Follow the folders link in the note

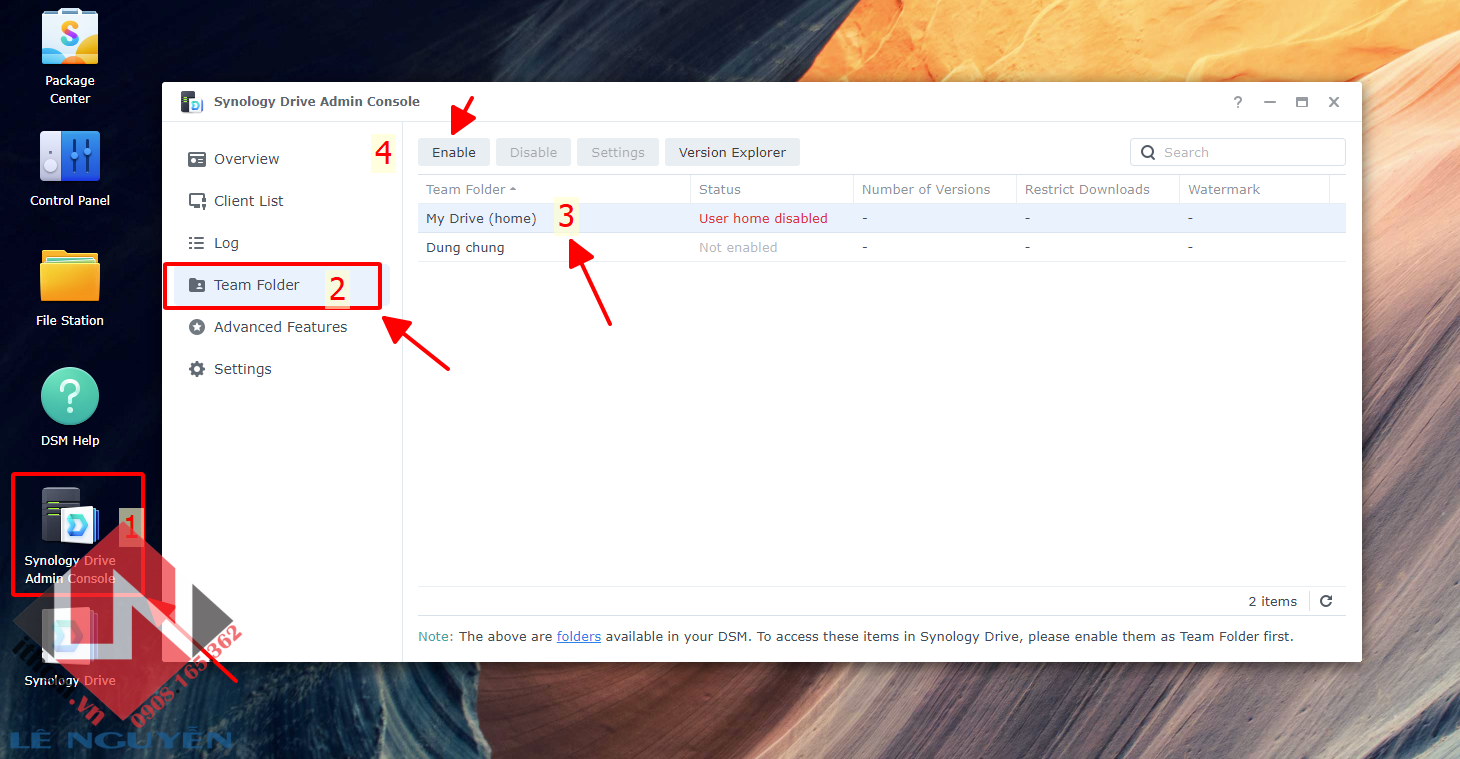point(579,636)
